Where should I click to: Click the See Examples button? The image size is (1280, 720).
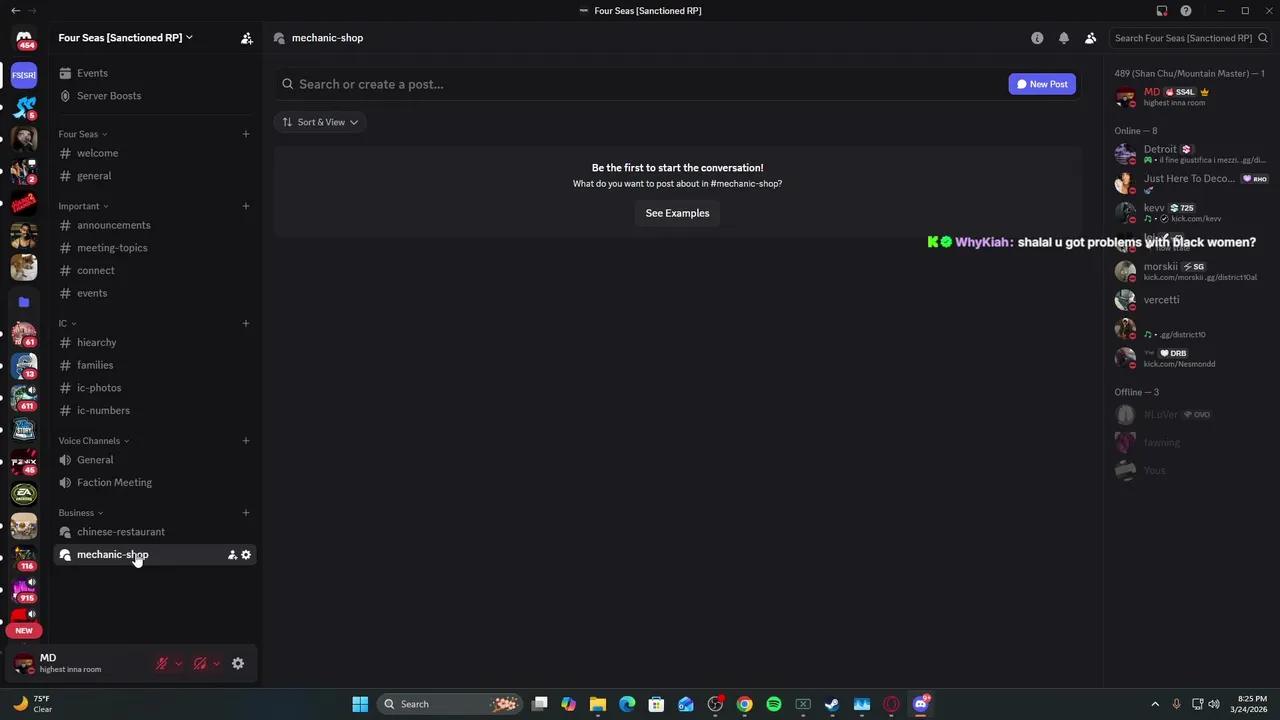pyautogui.click(x=677, y=213)
